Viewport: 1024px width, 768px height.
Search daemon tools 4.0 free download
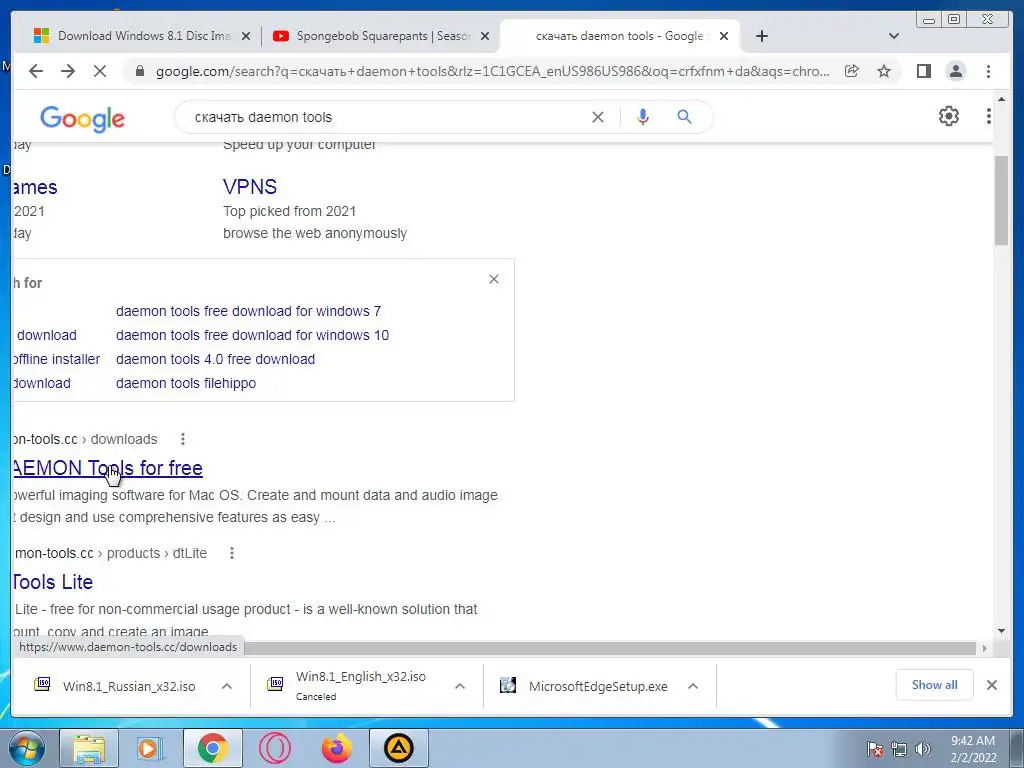click(216, 359)
